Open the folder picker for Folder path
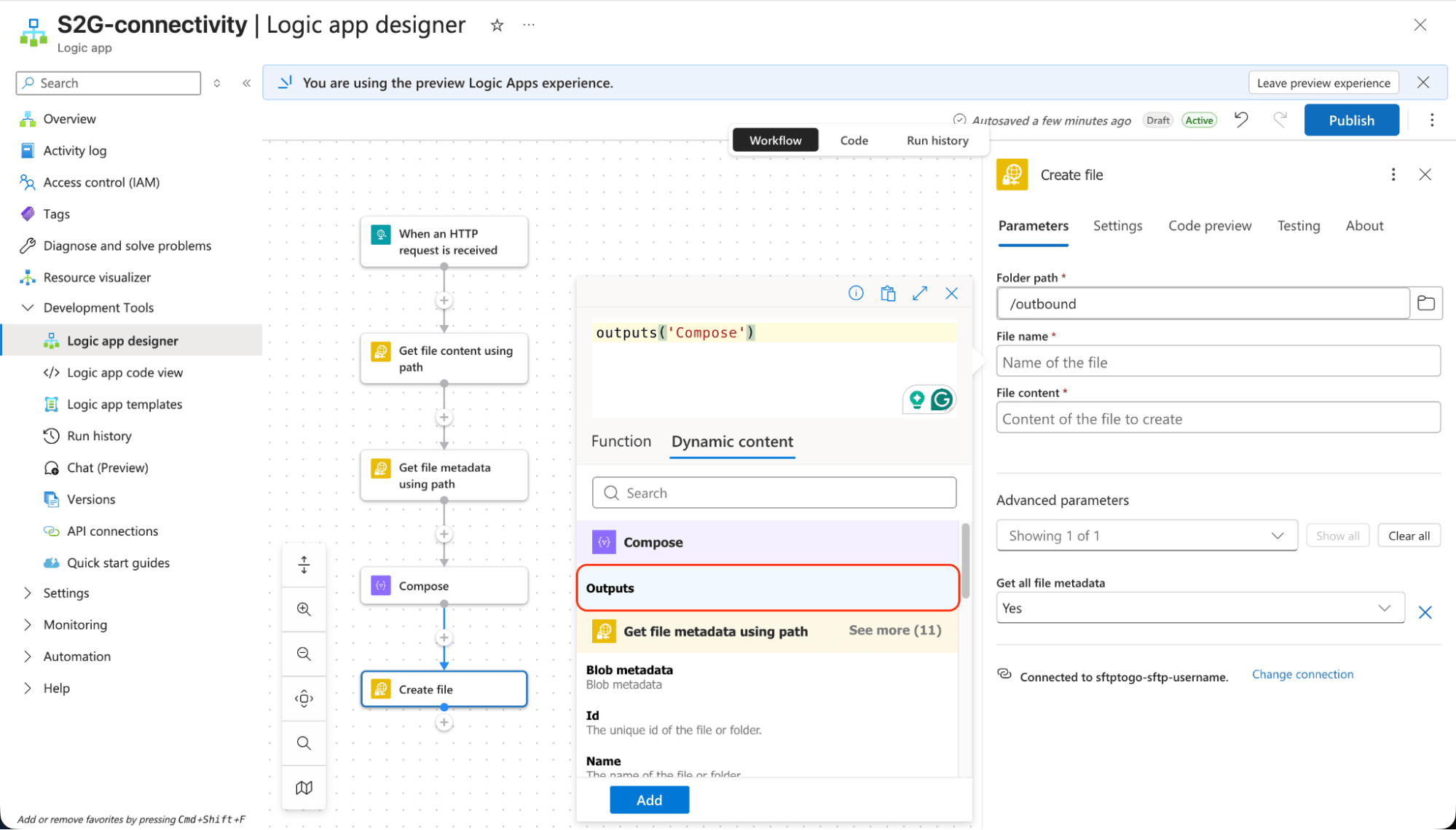The height and width of the screenshot is (830, 1456). pyautogui.click(x=1426, y=303)
